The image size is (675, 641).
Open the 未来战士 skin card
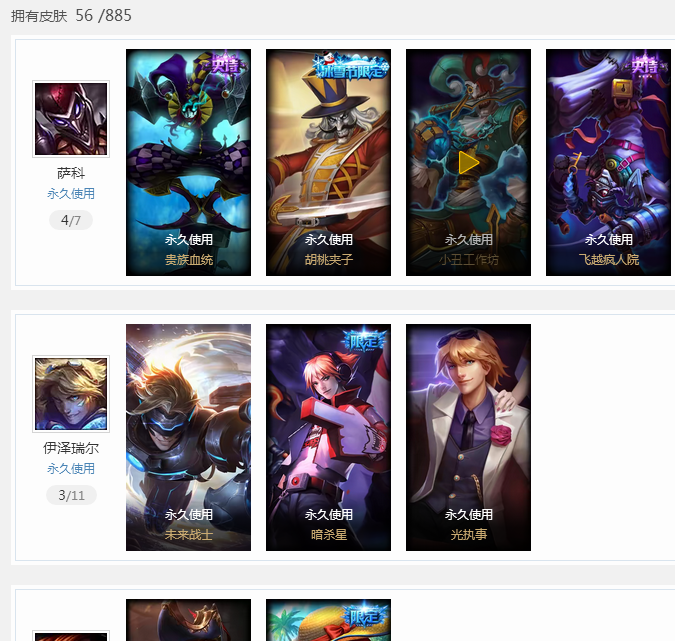(189, 437)
